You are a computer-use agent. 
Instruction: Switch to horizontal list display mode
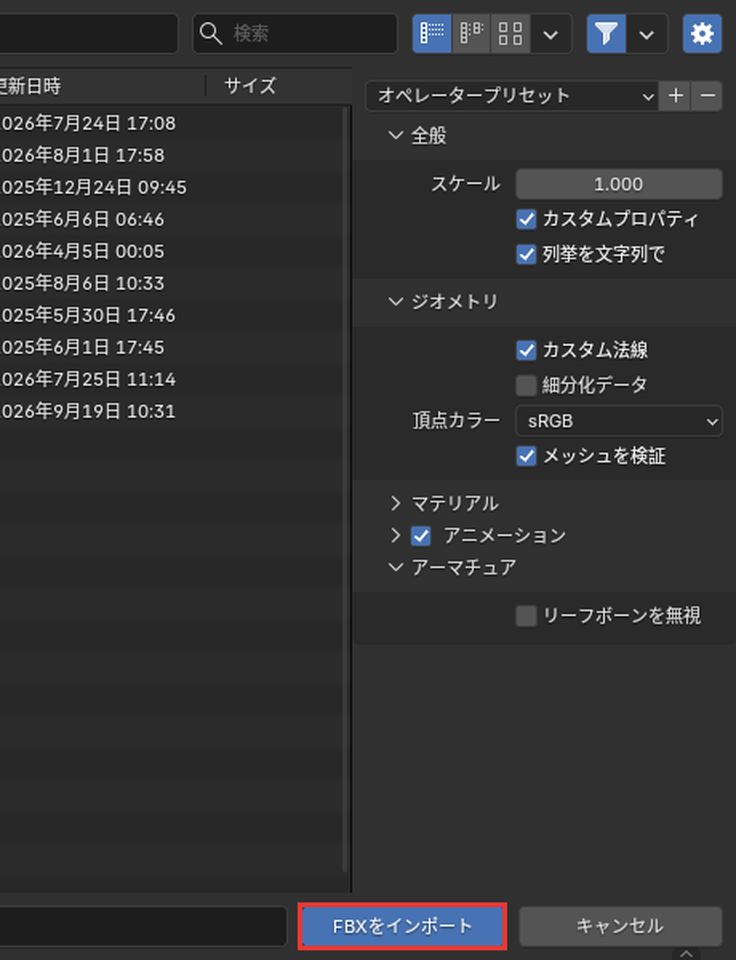coord(470,33)
